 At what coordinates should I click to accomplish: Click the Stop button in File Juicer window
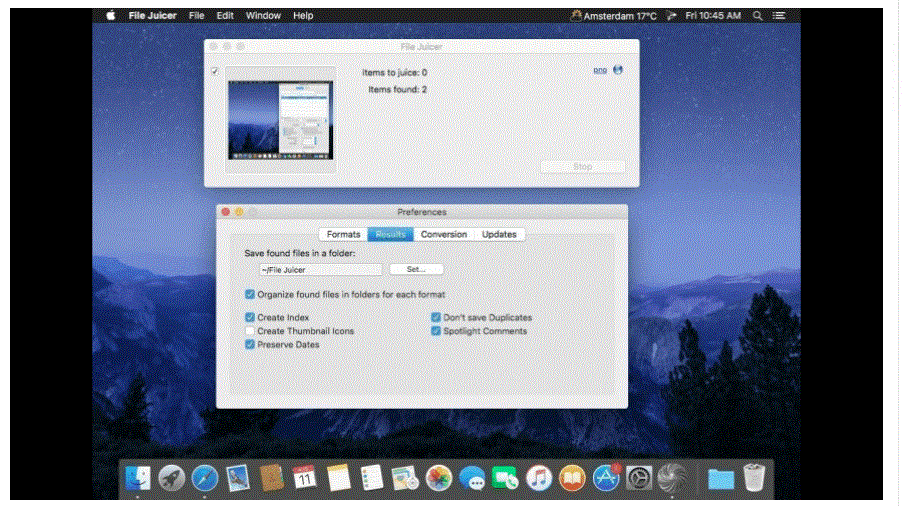pyautogui.click(x=582, y=166)
